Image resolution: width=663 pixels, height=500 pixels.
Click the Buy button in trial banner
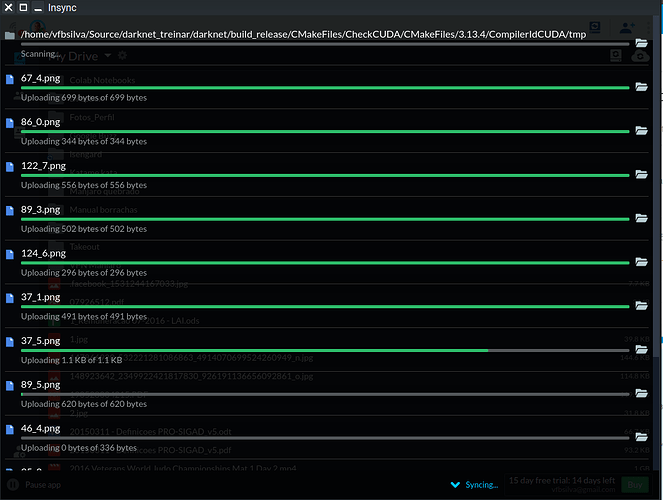click(x=635, y=485)
